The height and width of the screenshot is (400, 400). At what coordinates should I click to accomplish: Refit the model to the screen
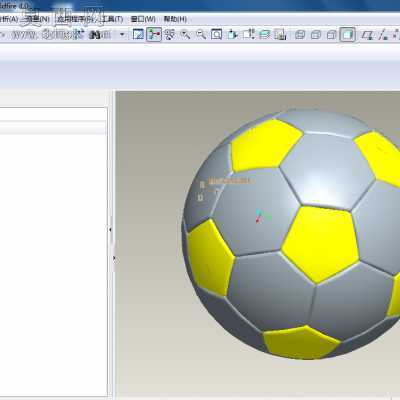tap(216, 34)
